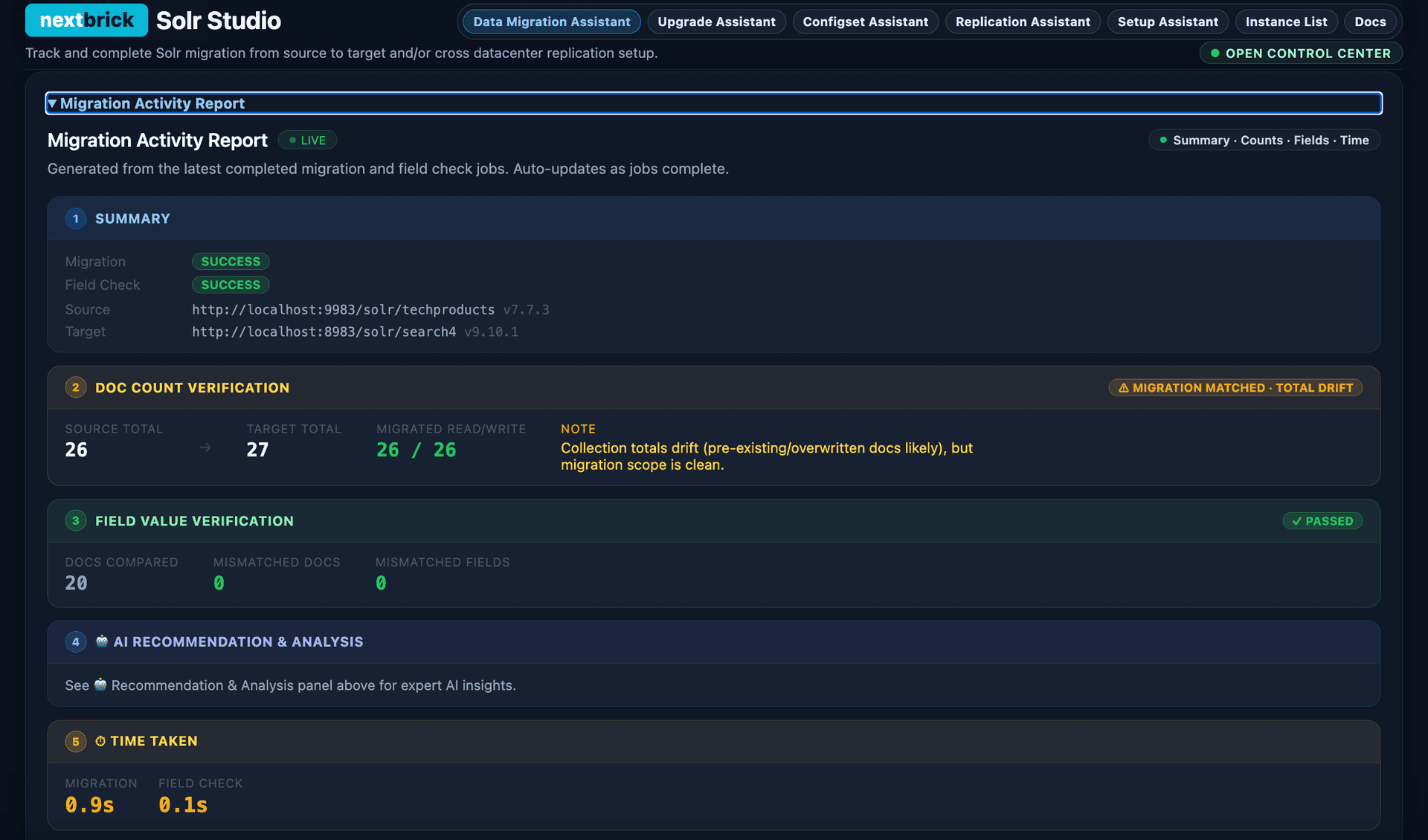Click the step 5 Time Taken number icon

click(76, 741)
